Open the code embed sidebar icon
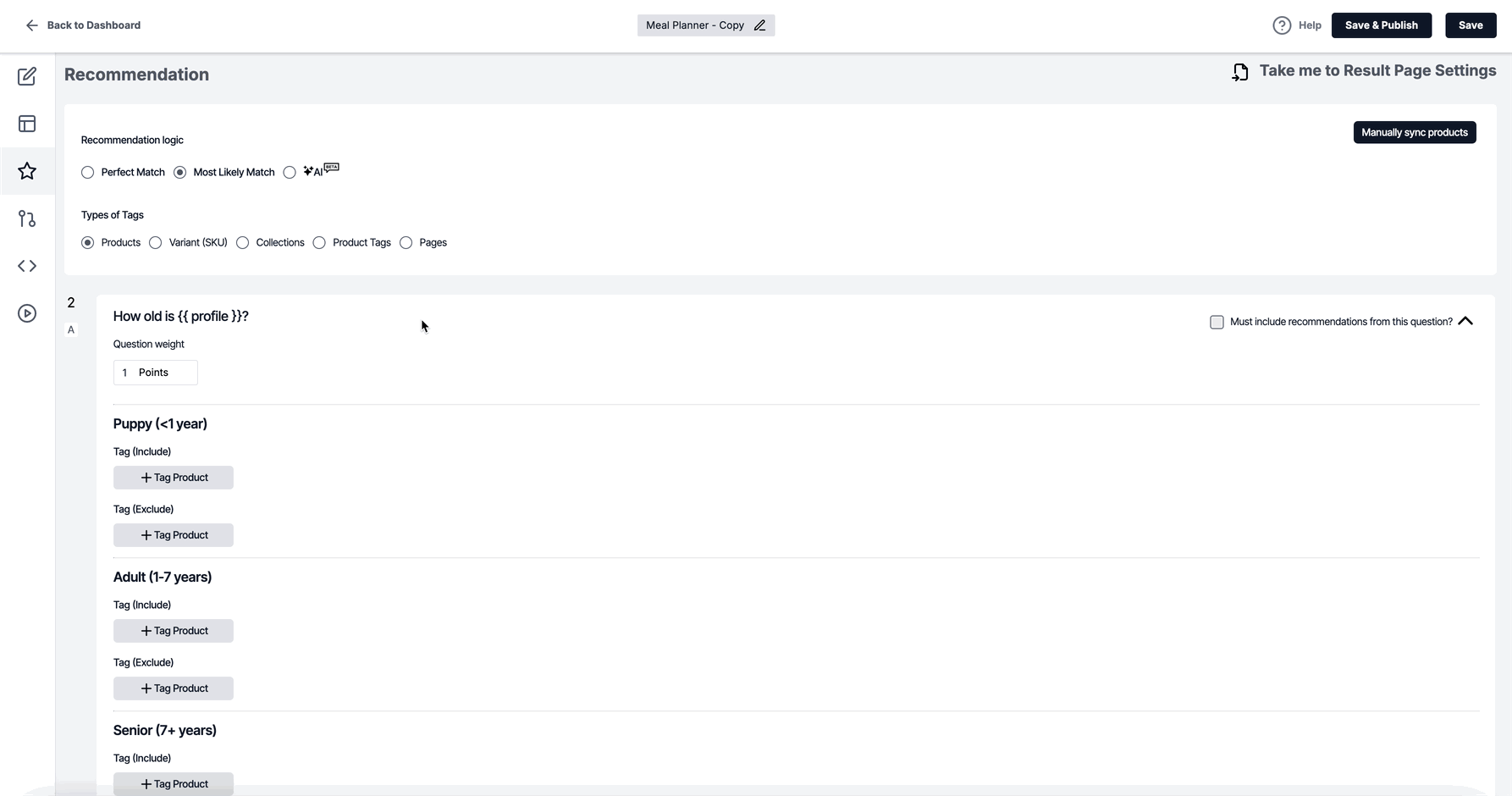Image resolution: width=1512 pixels, height=796 pixels. 27,266
